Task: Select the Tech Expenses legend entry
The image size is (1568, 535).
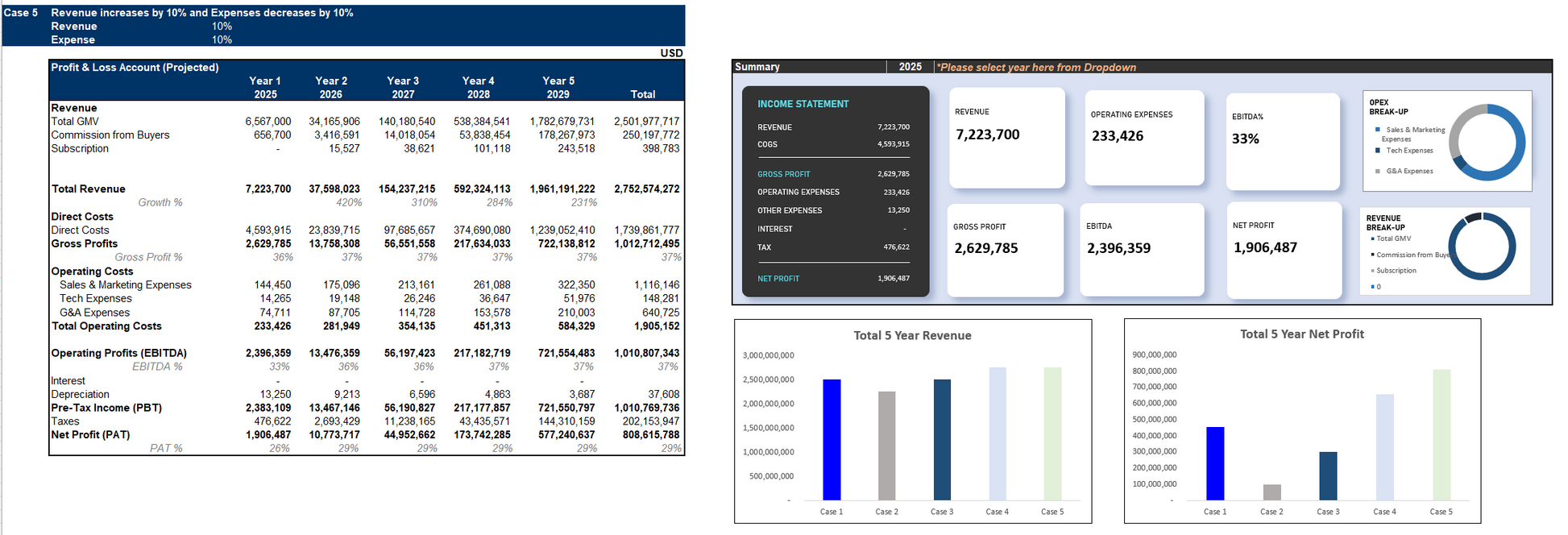Action: (x=1408, y=151)
